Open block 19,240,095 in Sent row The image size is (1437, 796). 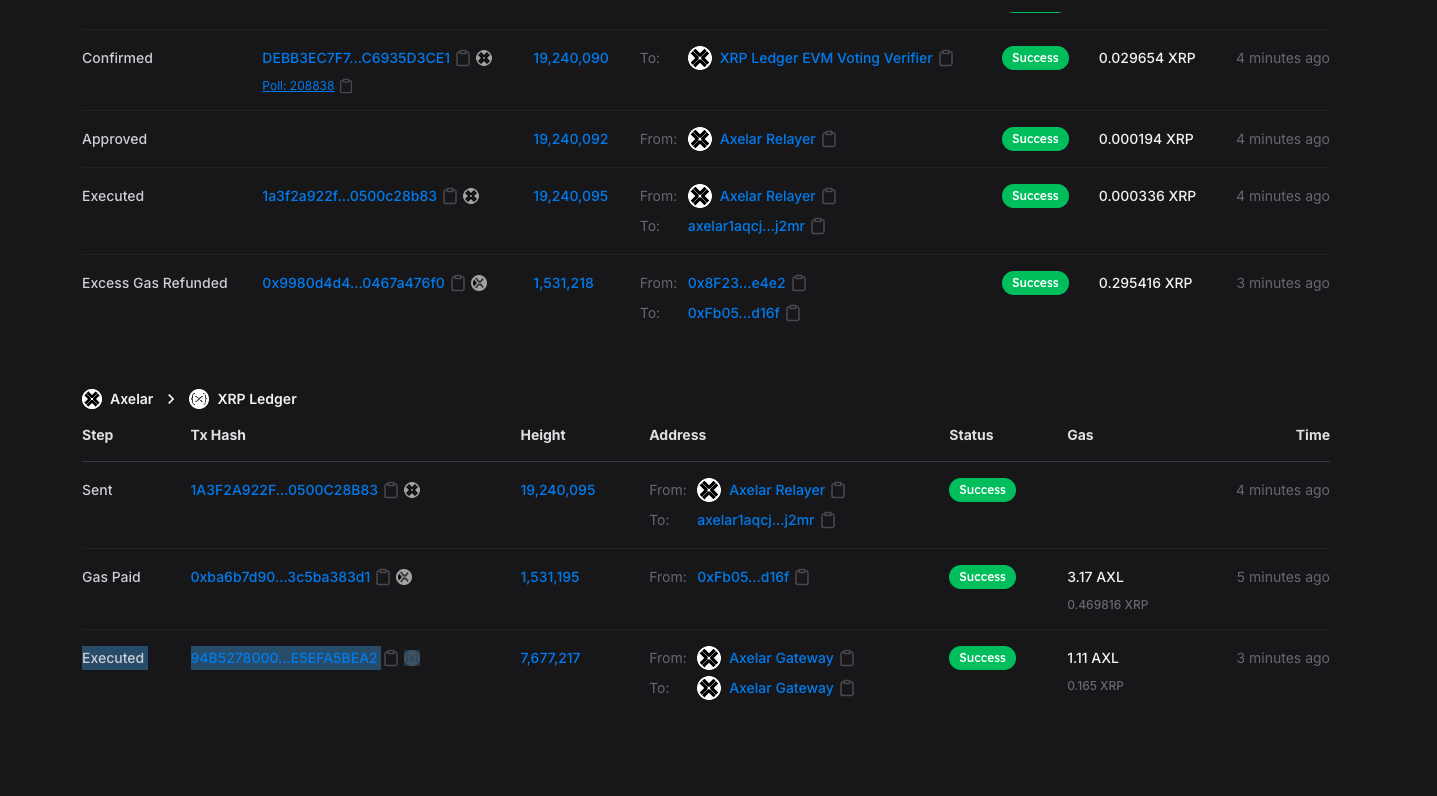click(x=558, y=490)
